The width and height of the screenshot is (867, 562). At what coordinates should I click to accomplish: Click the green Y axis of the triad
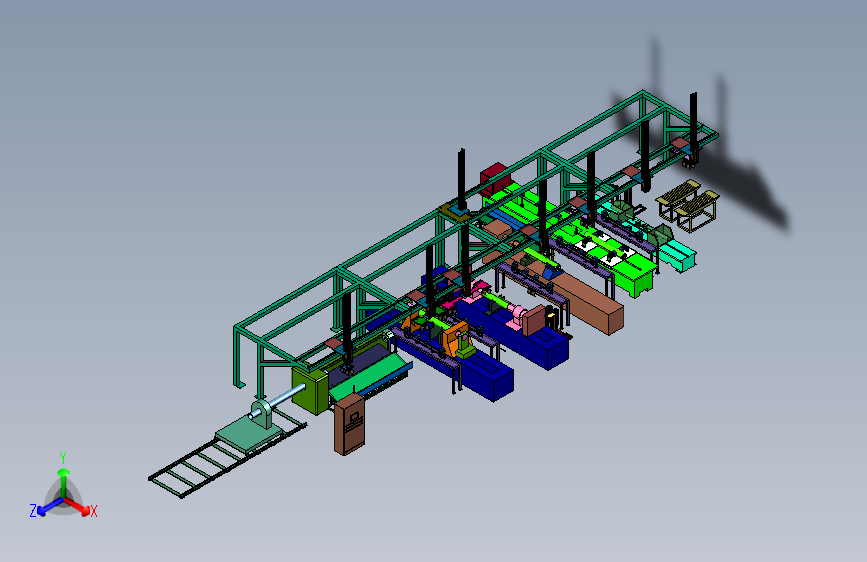pyautogui.click(x=64, y=481)
